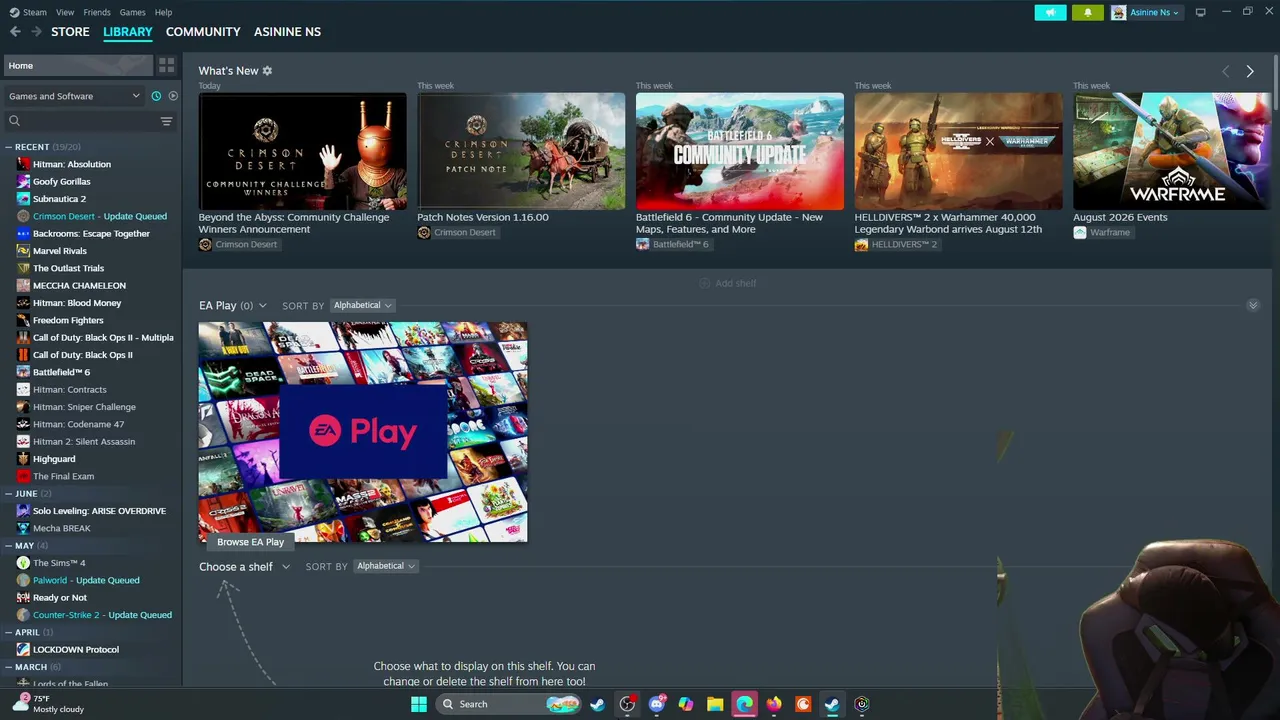Click the Browse EA Play button

pos(250,542)
